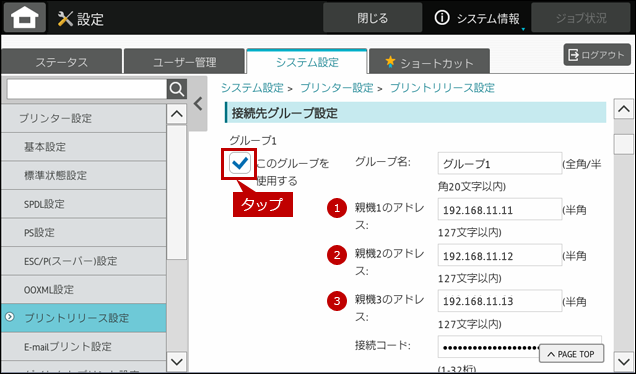The width and height of the screenshot is (636, 374).
Task: Open the システム情報 dropdown
Action: [477, 18]
